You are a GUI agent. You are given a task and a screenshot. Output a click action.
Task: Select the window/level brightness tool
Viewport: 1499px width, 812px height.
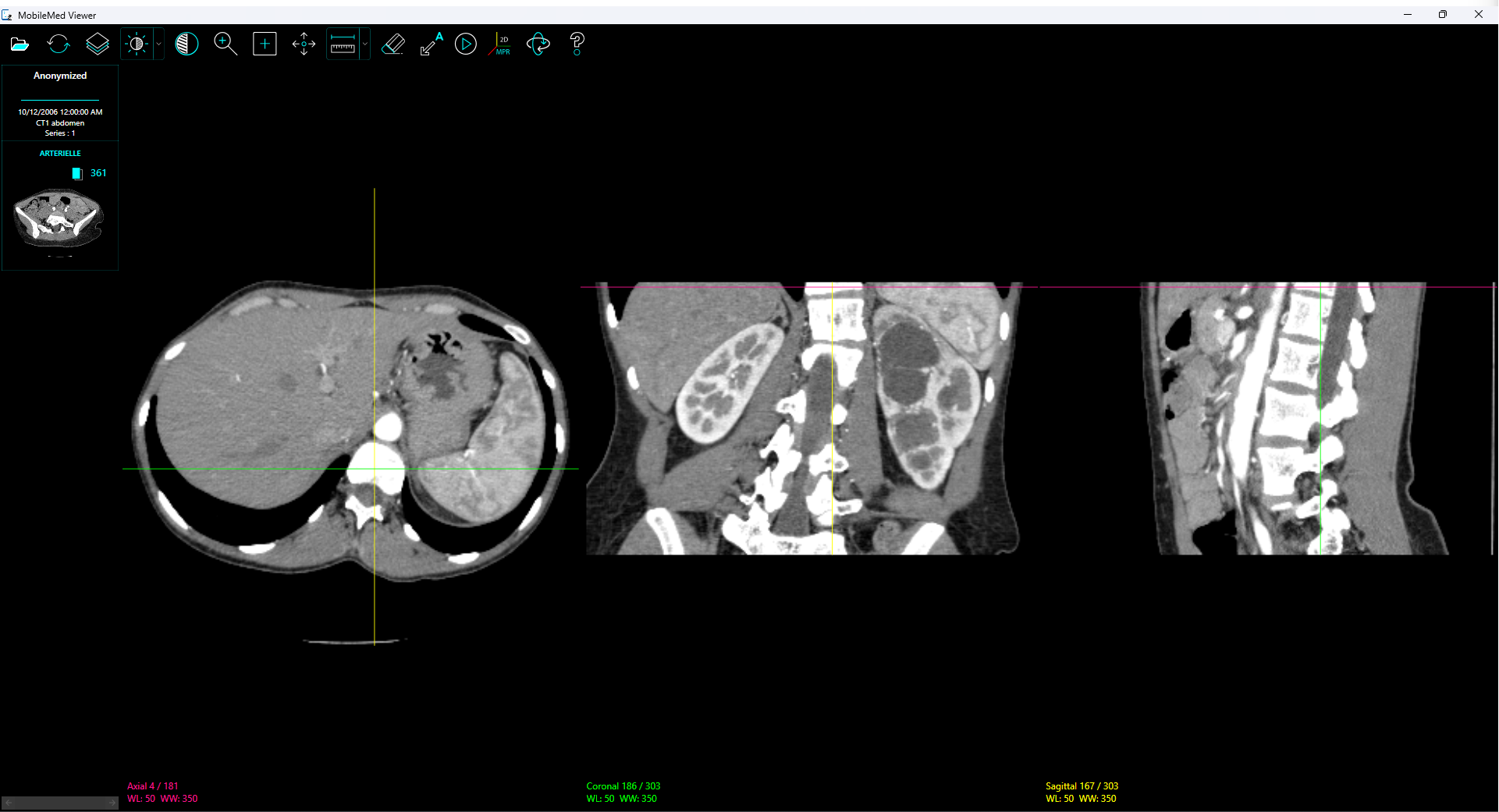click(x=137, y=44)
